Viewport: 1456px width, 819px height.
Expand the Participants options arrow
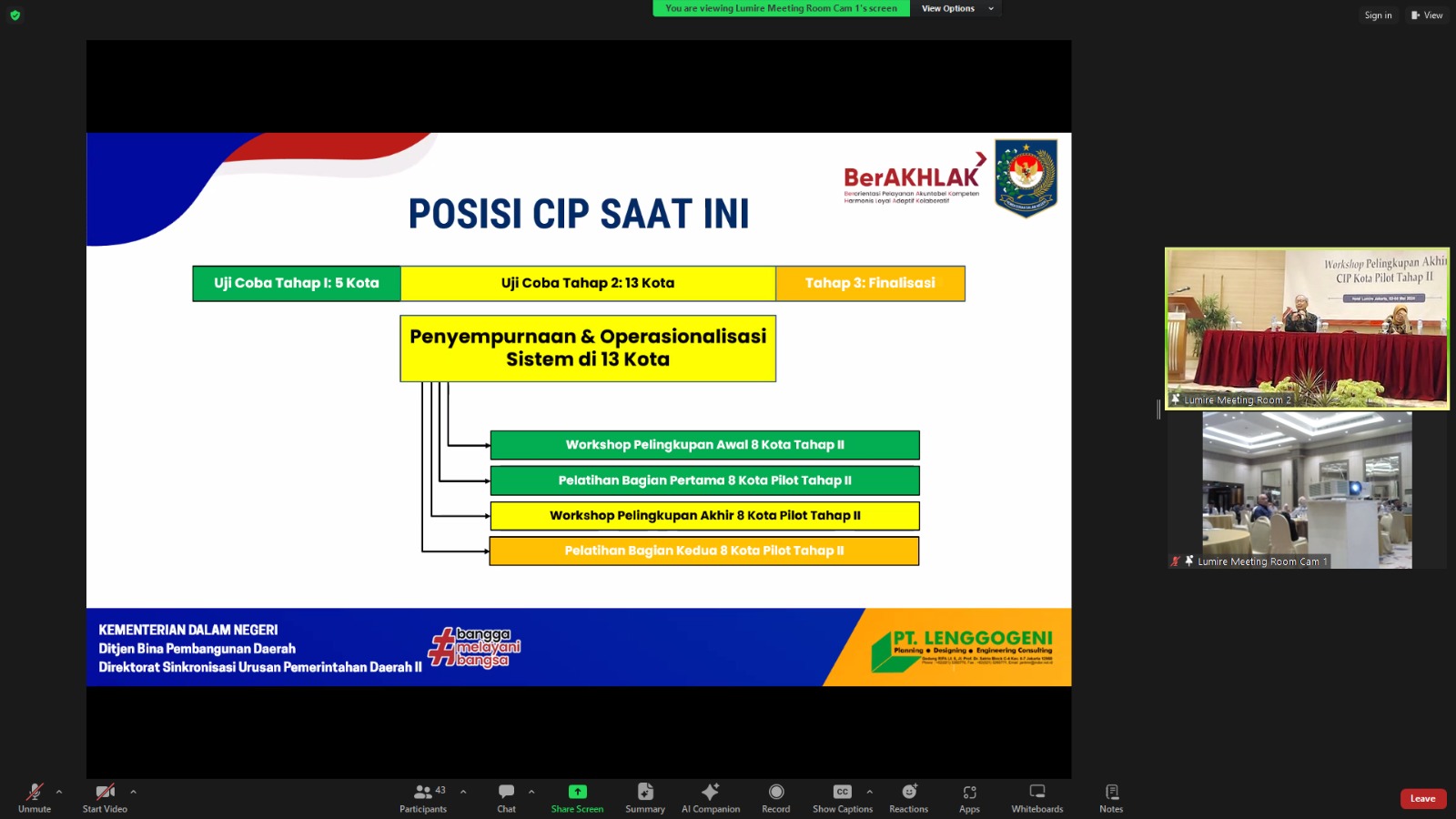(463, 792)
